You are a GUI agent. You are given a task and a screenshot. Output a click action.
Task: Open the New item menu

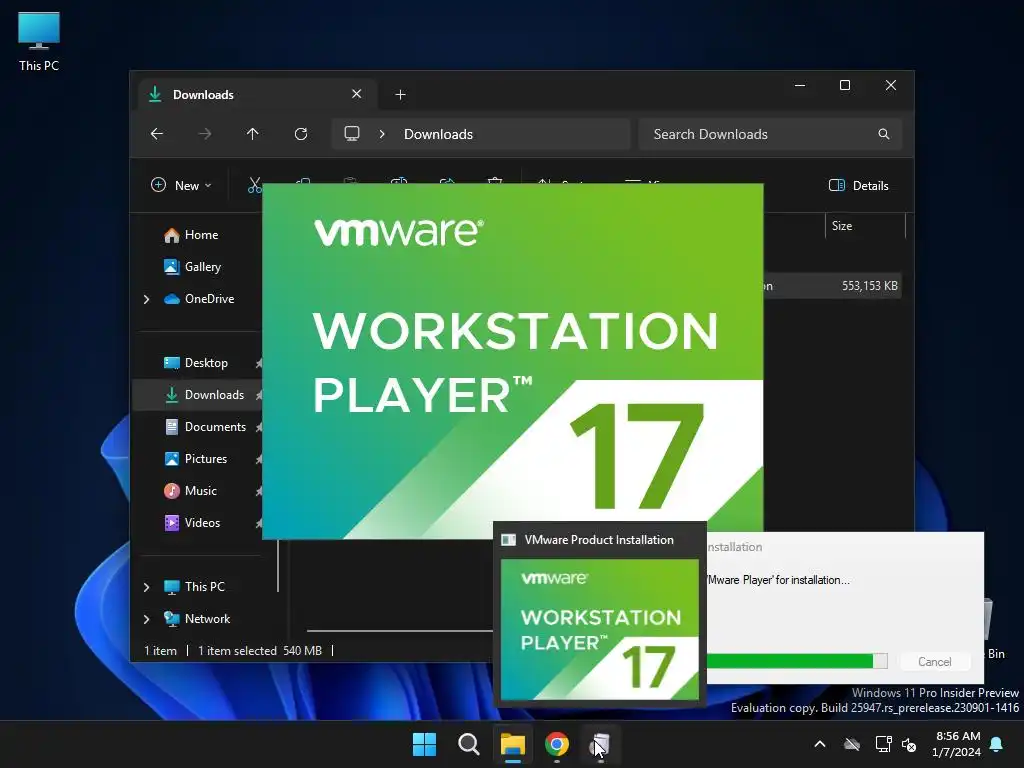[182, 185]
